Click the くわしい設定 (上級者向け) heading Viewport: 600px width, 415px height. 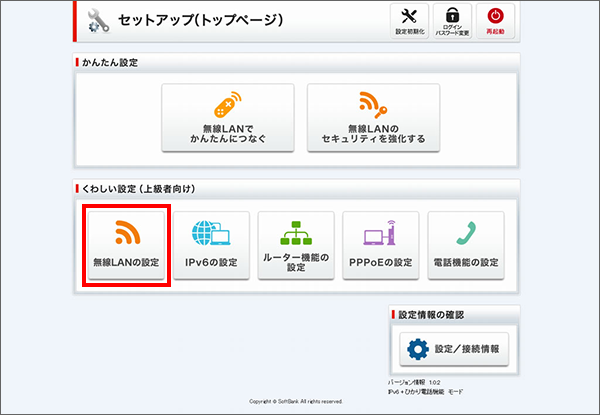[x=139, y=189]
